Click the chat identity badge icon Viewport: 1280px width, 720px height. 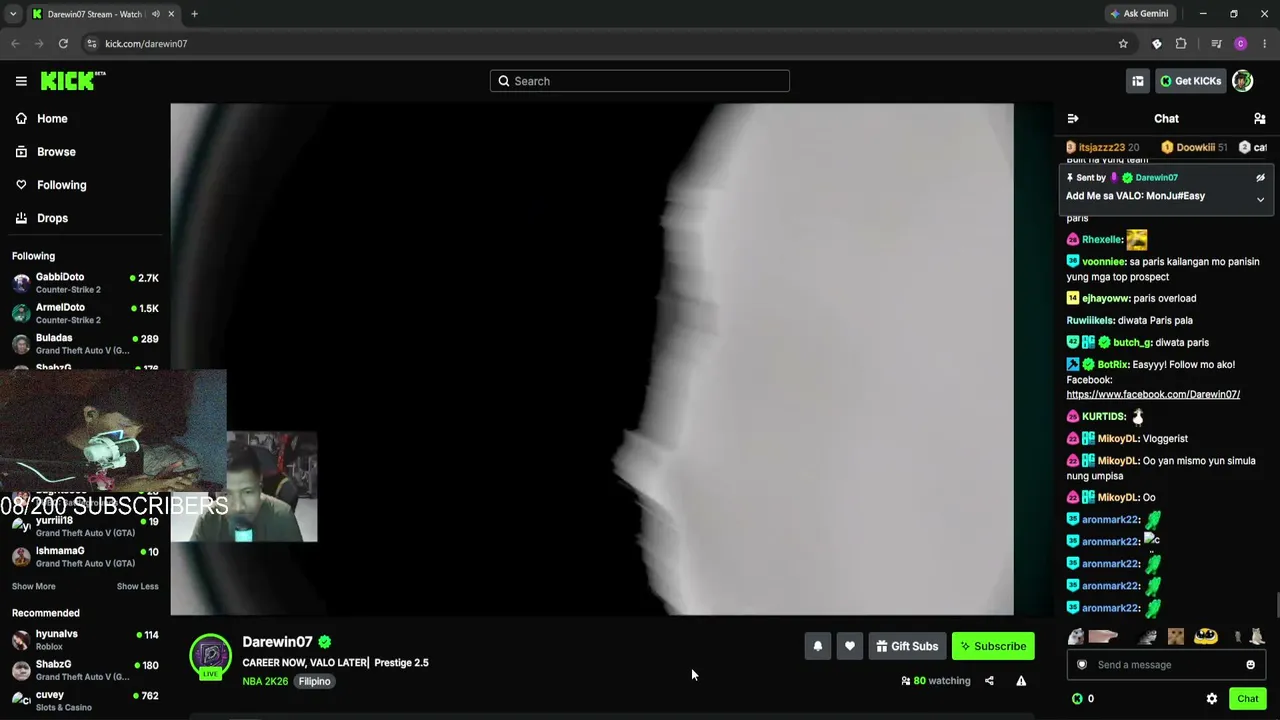1082,665
